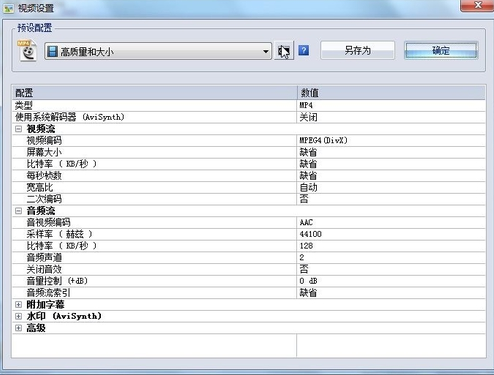This screenshot has width=494, height=375.
Task: Select the 屏幕大小 row value
Action: [x=391, y=152]
